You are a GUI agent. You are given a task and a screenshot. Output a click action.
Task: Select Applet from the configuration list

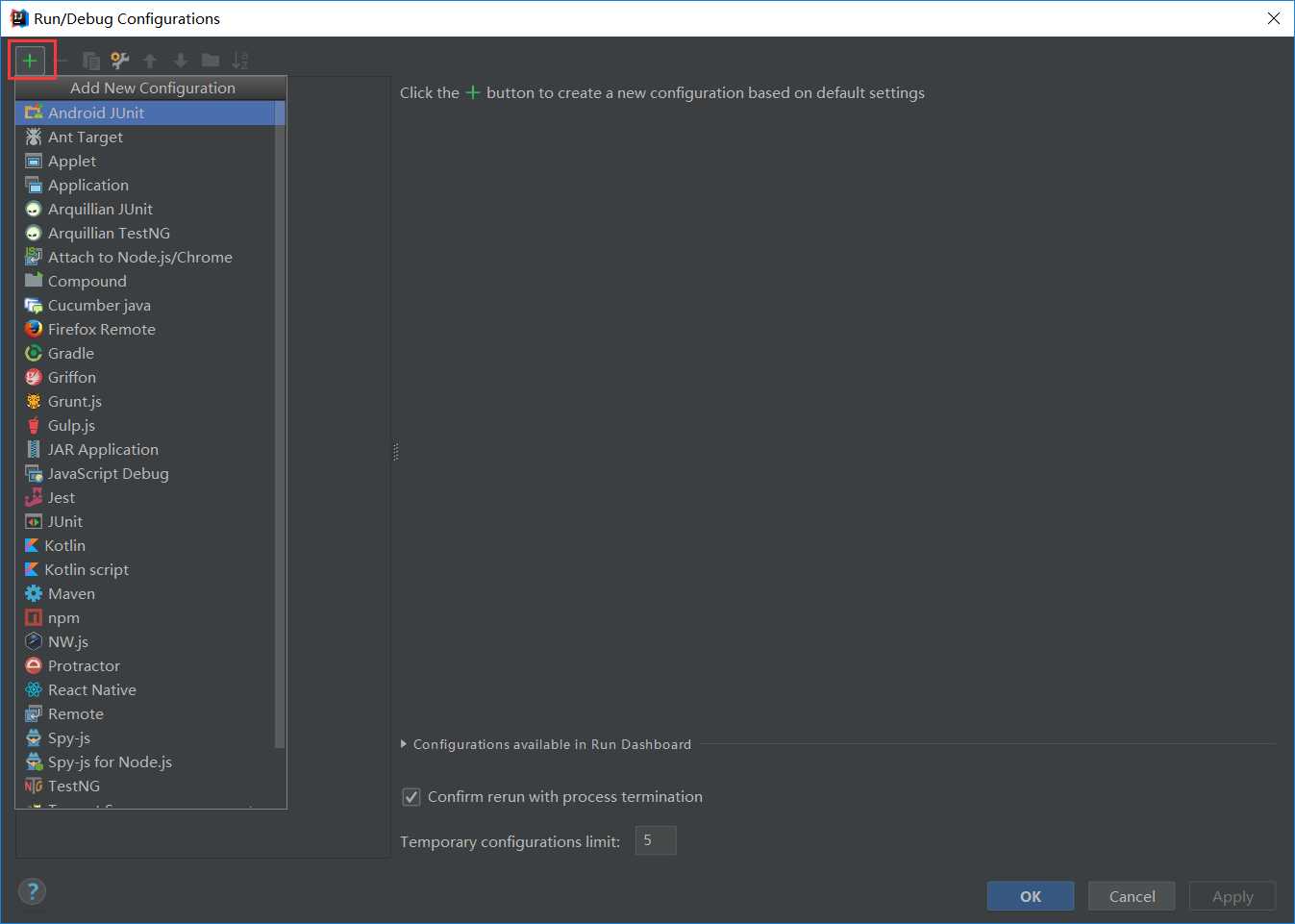(x=145, y=161)
